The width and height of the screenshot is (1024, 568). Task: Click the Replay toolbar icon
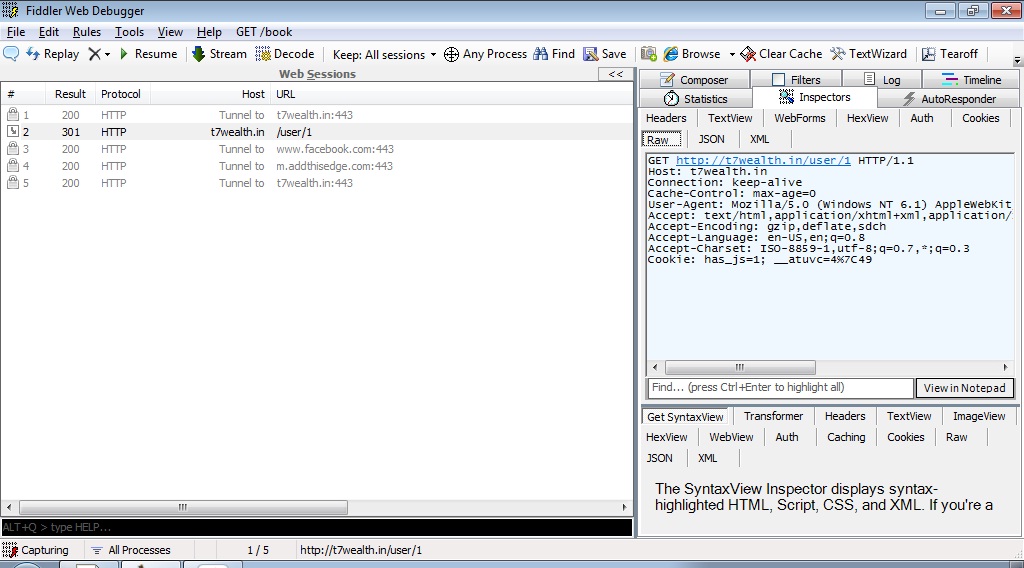click(x=33, y=54)
